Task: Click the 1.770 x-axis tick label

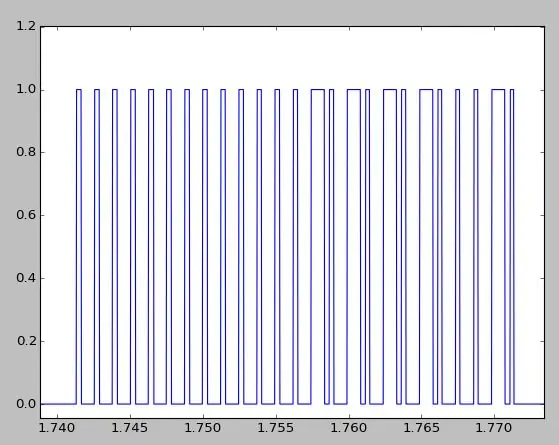Action: click(494, 428)
